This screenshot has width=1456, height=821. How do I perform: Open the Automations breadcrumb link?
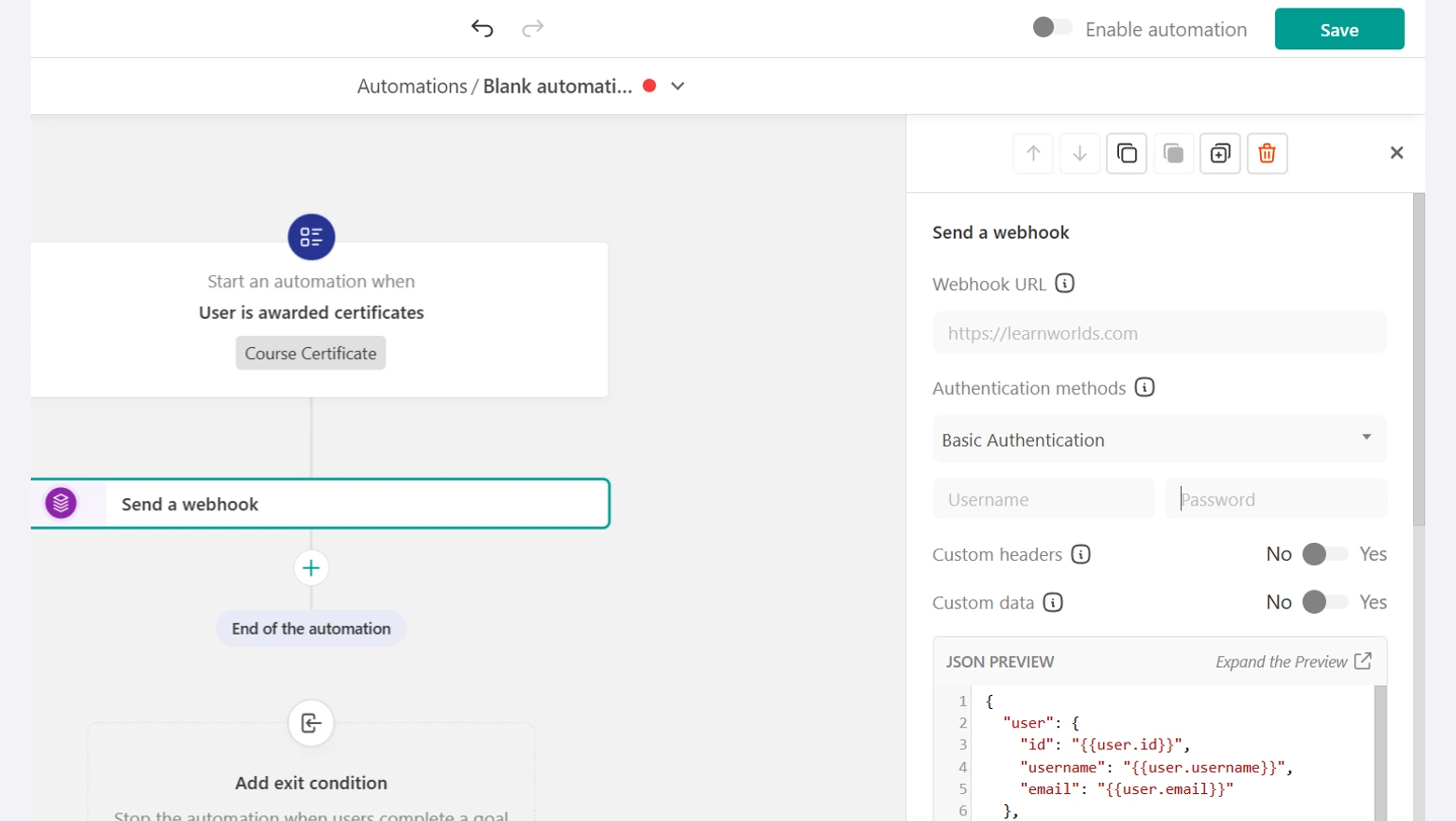412,86
